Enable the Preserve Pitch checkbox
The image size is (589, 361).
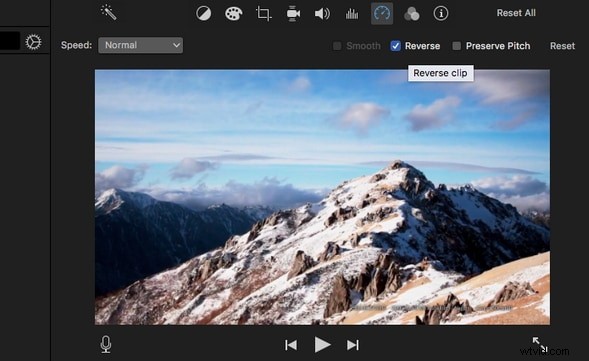(x=456, y=46)
